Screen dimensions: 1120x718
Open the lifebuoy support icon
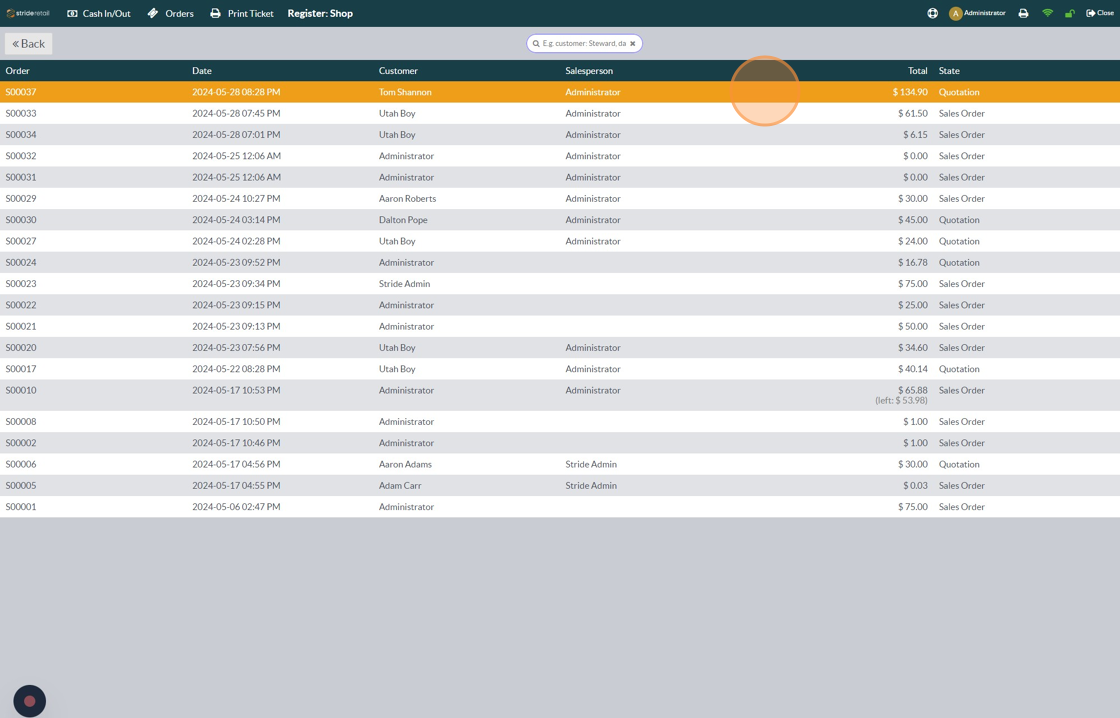click(x=932, y=13)
